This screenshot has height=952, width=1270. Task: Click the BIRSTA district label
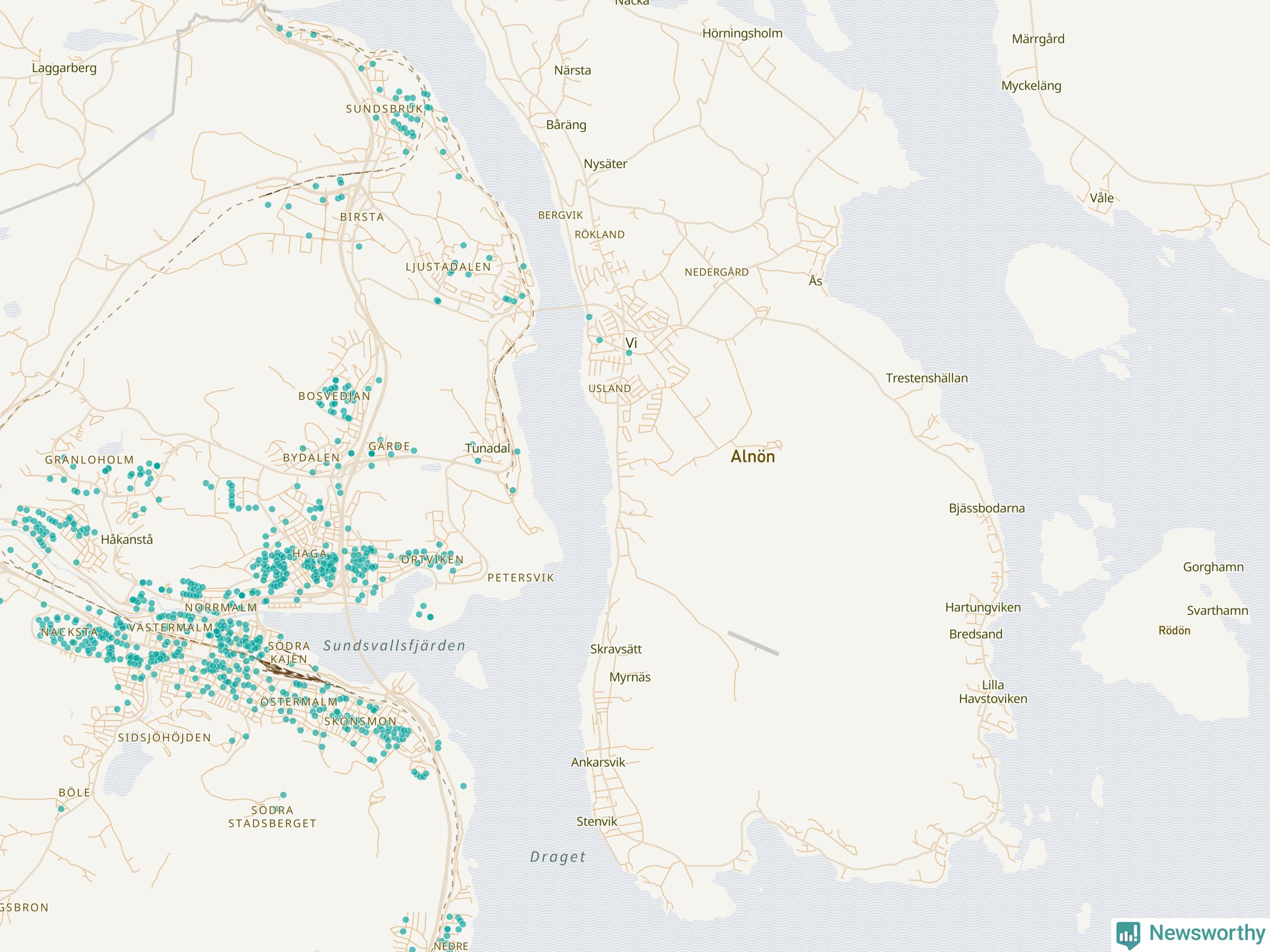pyautogui.click(x=362, y=217)
